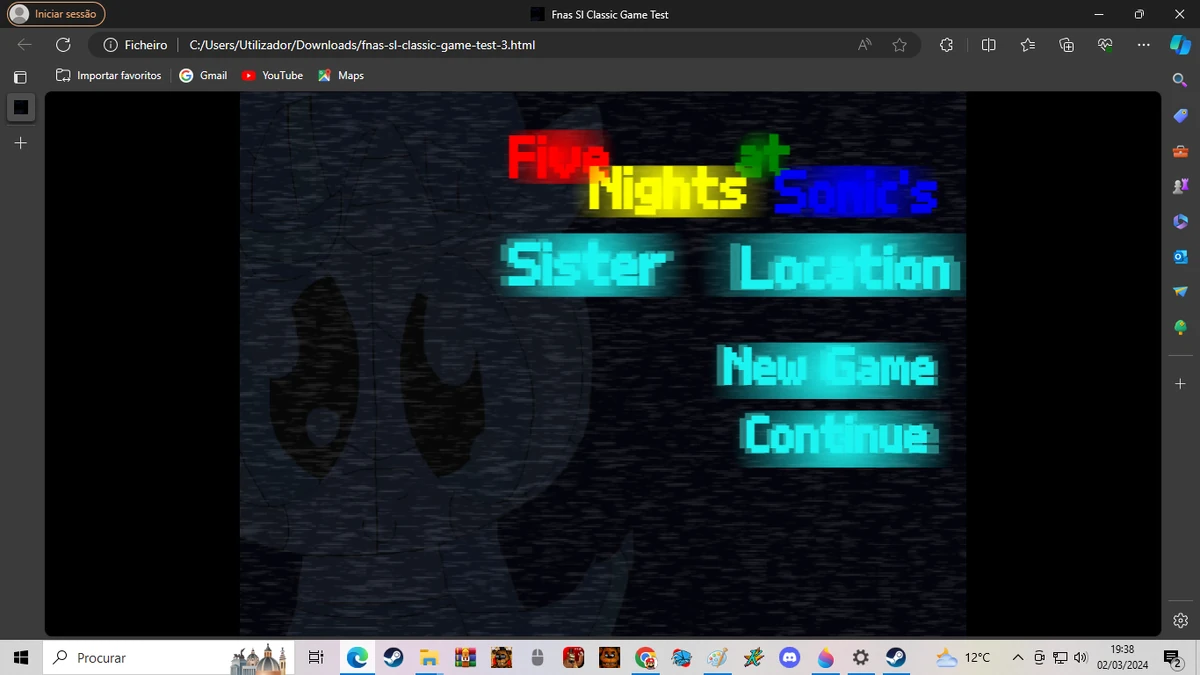Open Outlook from the Edge sidebar

pyautogui.click(x=1180, y=256)
